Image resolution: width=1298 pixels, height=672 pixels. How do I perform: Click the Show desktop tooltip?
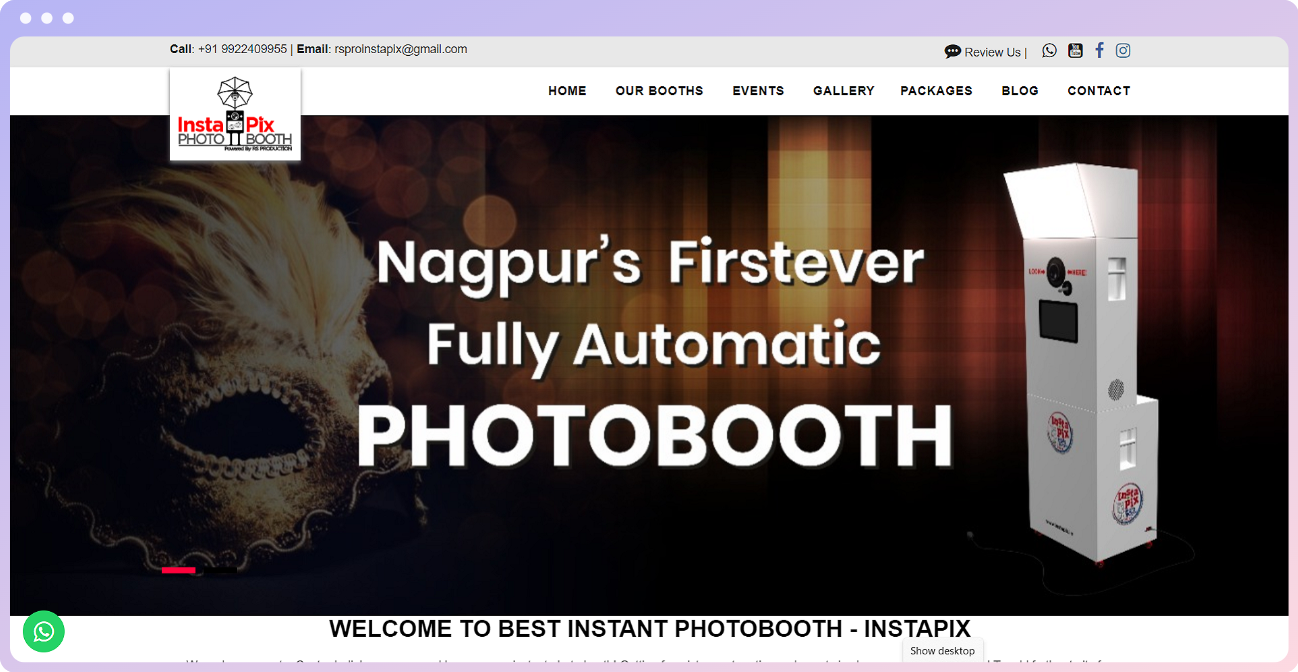[x=942, y=651]
